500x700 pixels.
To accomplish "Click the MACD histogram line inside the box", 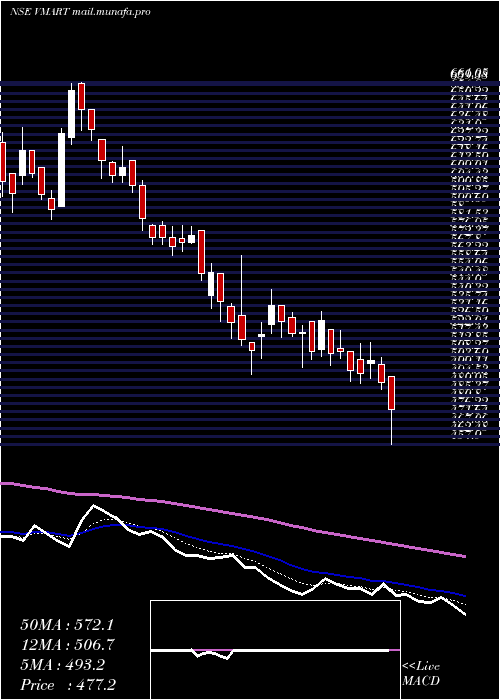I will point(275,651).
